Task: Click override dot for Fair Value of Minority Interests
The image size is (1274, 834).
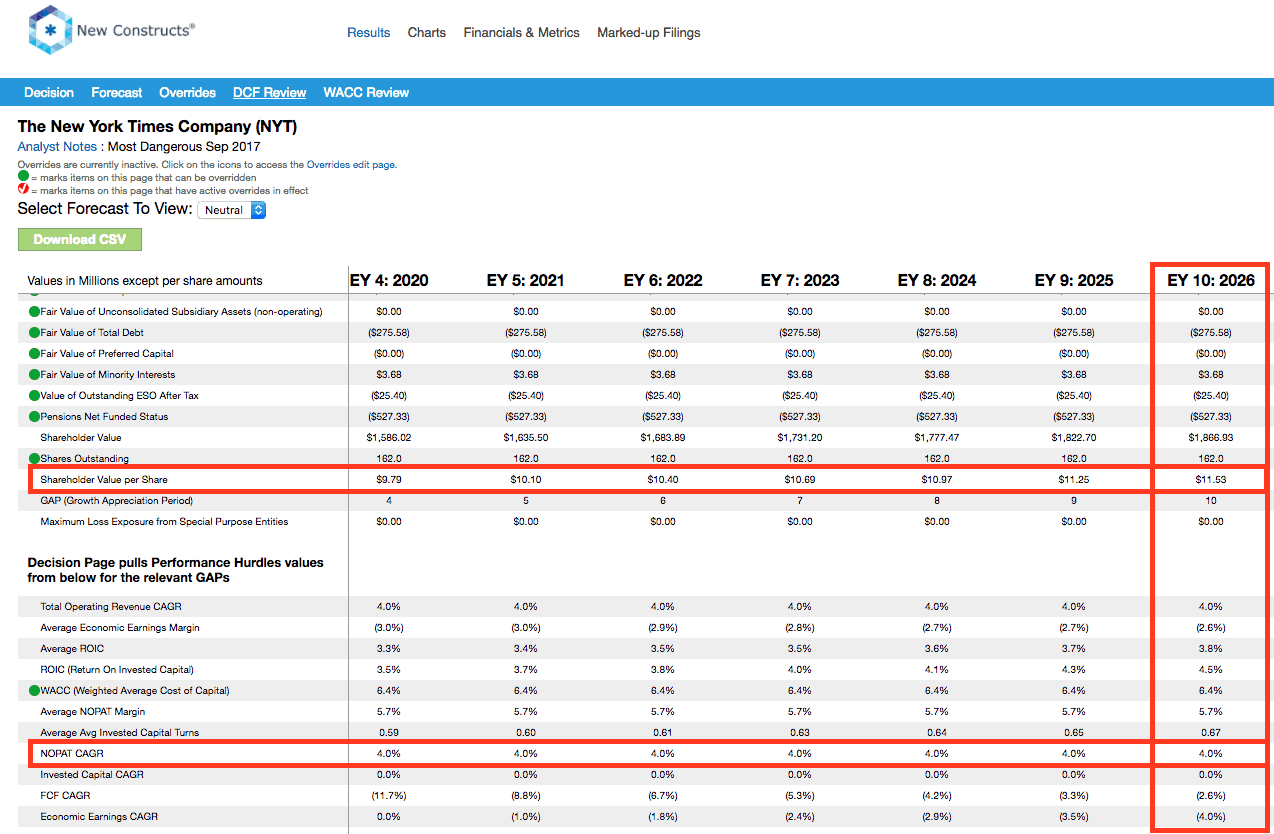Action: coord(34,375)
